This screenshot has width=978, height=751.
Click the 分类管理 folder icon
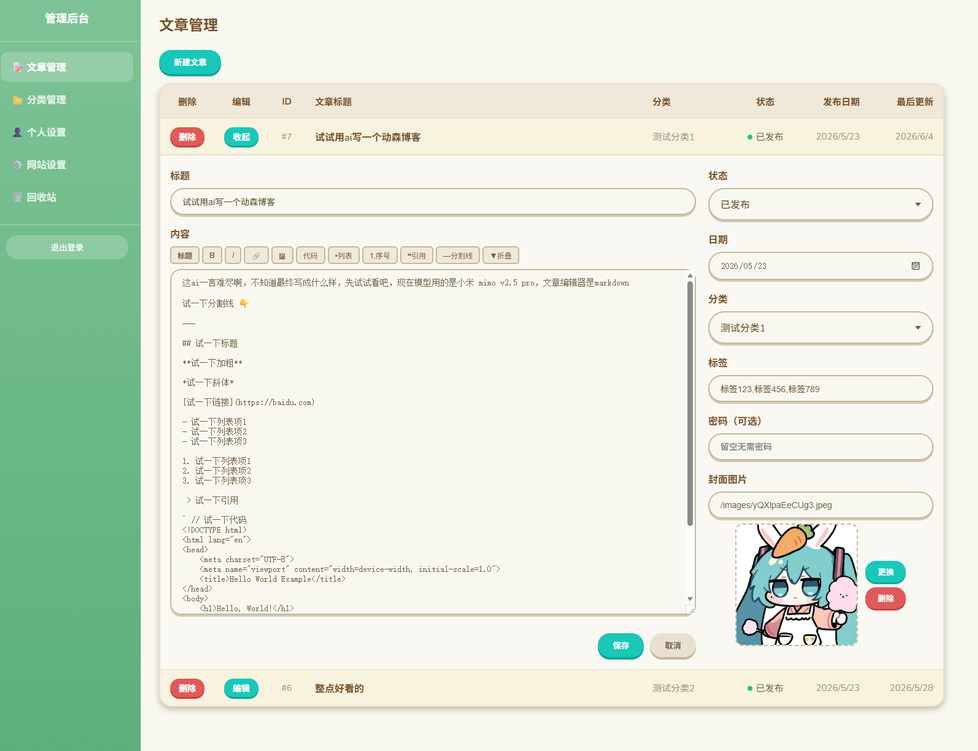[x=17, y=100]
